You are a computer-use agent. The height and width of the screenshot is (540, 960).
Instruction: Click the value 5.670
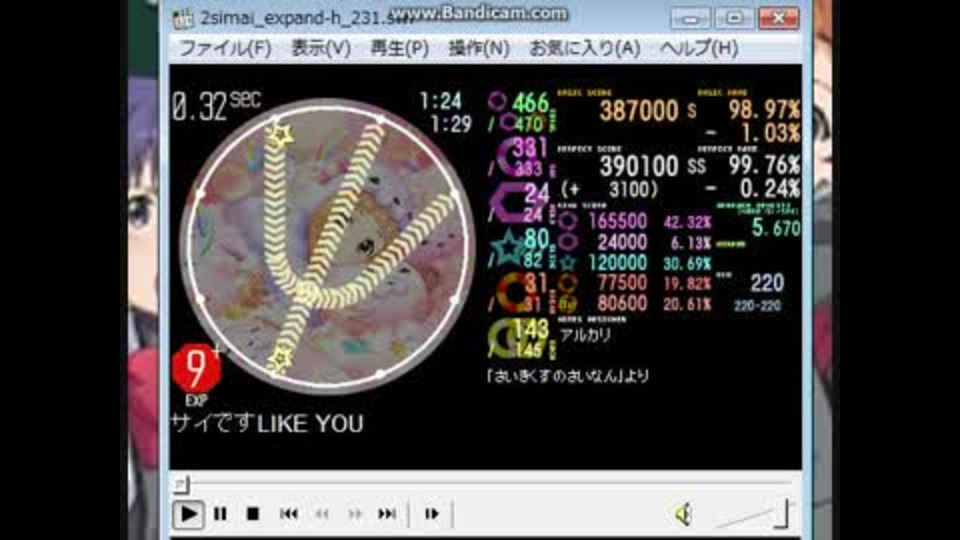(x=776, y=228)
